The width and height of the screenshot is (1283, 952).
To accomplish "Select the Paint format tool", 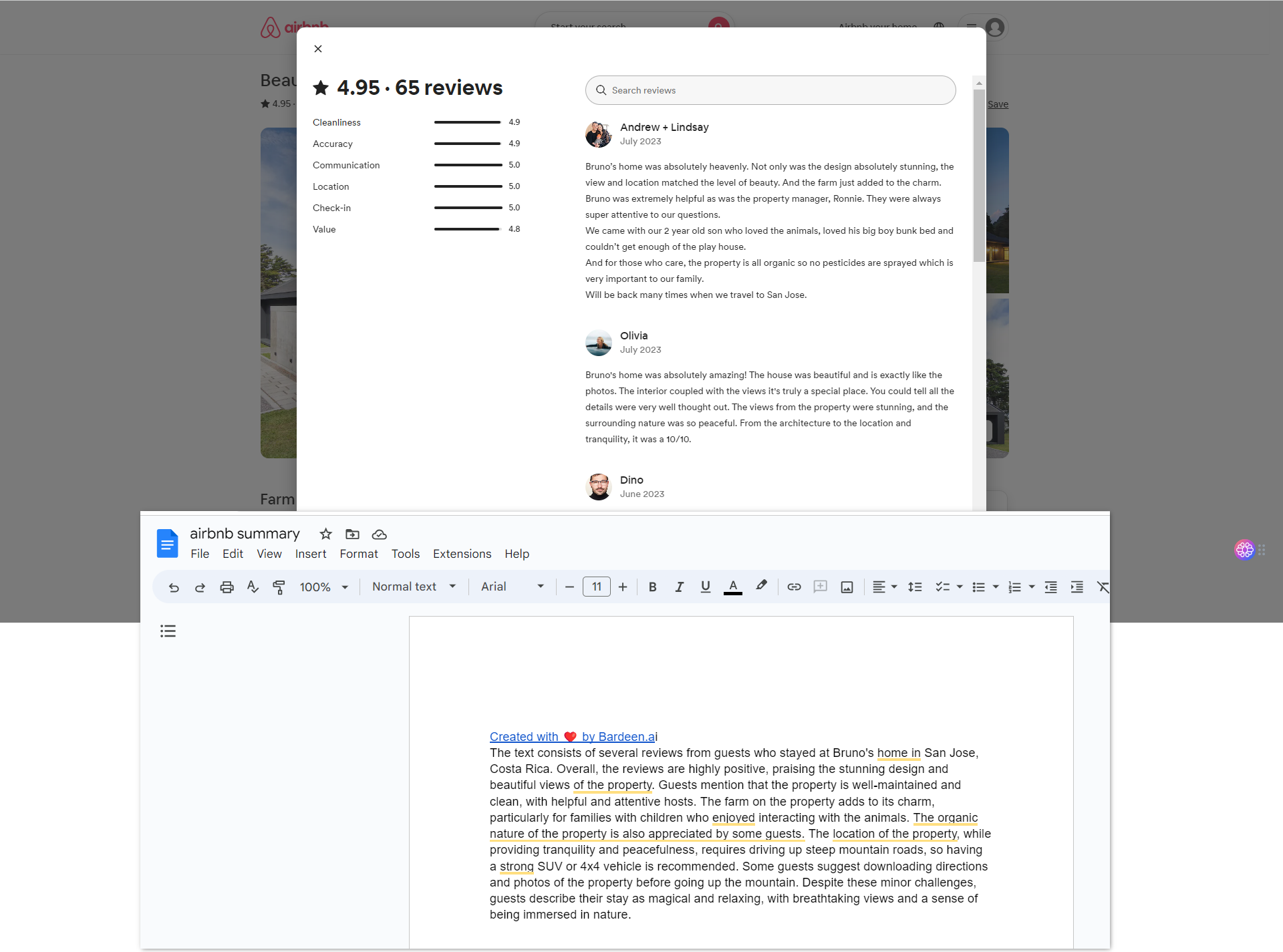I will tap(279, 587).
